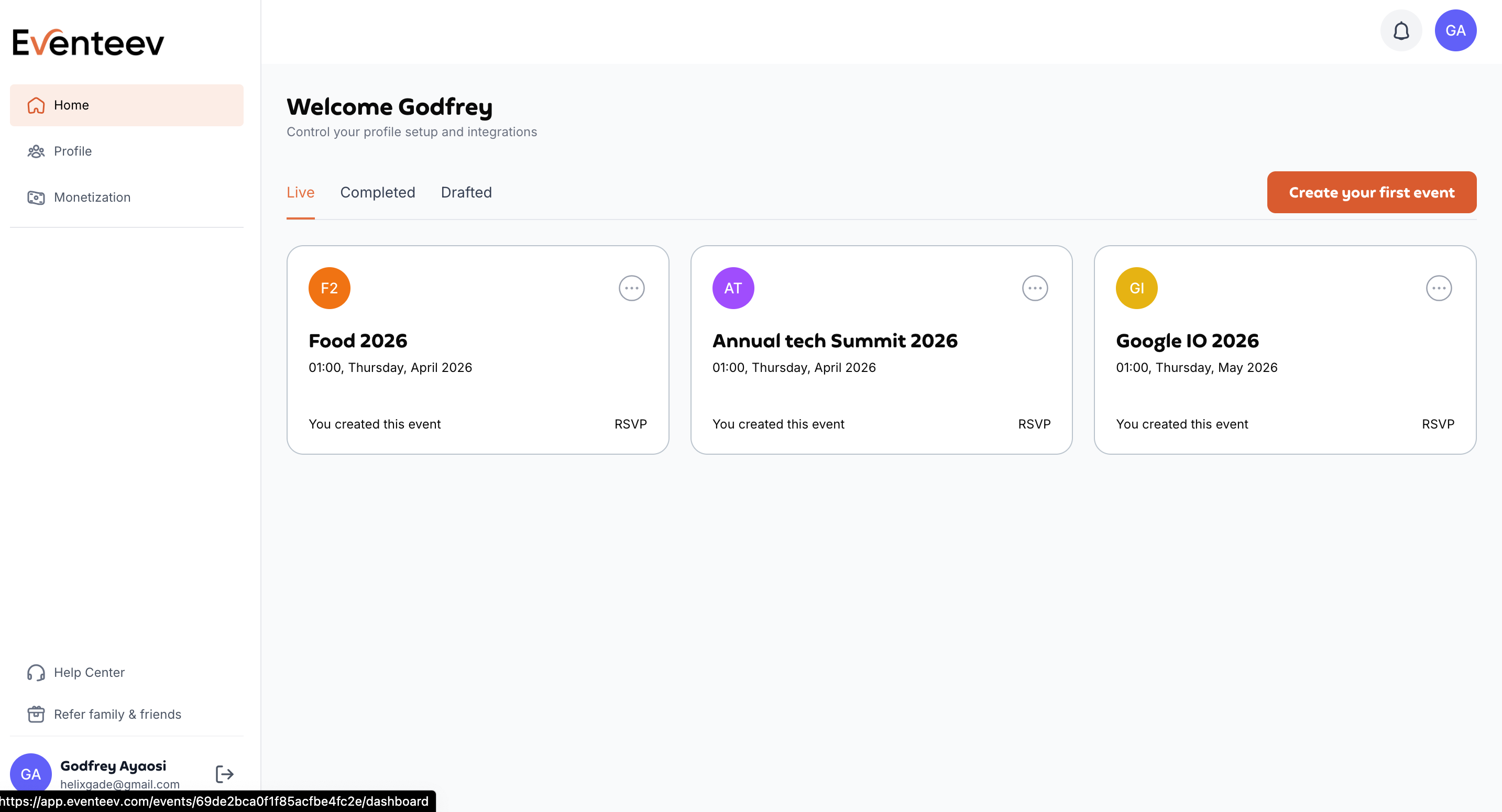Click the Help Center headset icon
This screenshot has height=812, width=1502.
coord(36,672)
